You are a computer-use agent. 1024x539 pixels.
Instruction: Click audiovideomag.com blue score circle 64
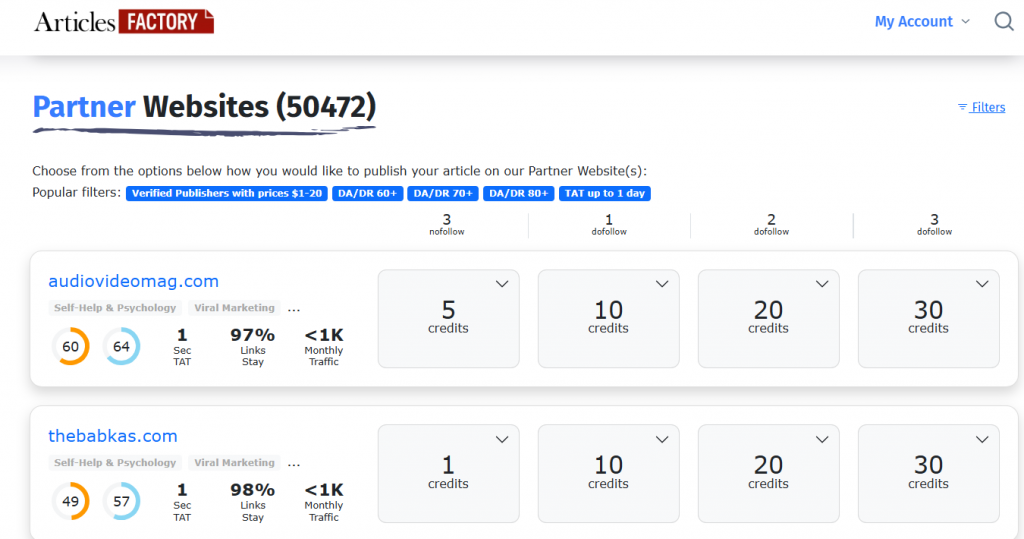(x=121, y=346)
